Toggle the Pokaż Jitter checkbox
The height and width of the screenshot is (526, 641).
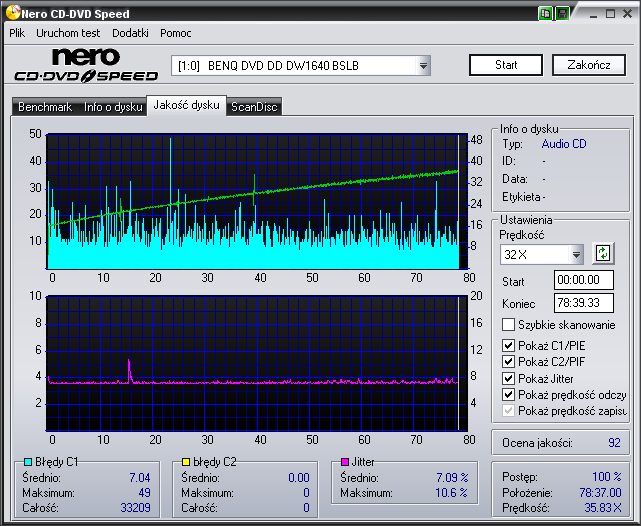pyautogui.click(x=508, y=378)
